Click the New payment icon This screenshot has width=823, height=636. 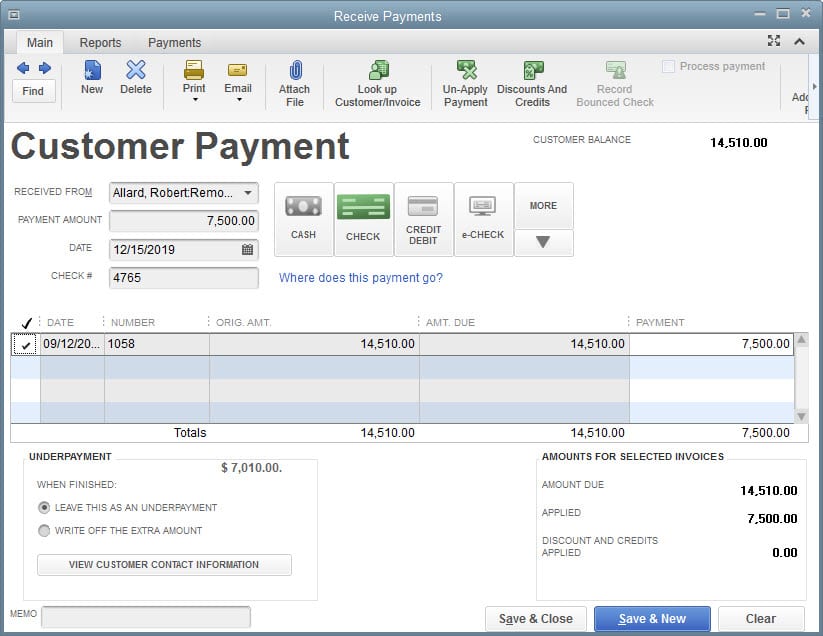pos(92,72)
